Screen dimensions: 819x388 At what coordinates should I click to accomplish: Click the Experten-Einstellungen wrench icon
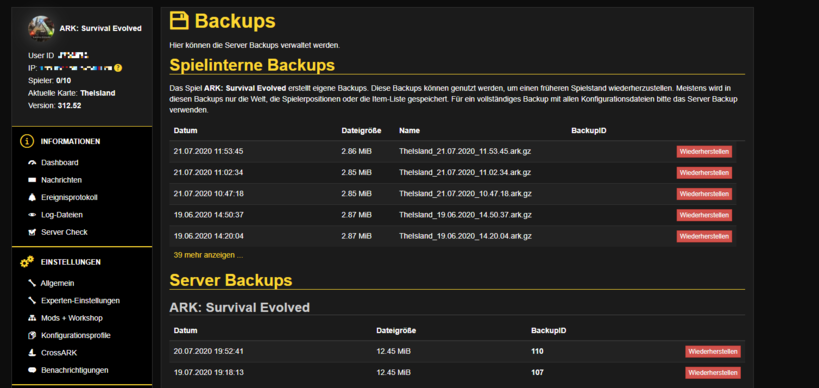tap(32, 301)
